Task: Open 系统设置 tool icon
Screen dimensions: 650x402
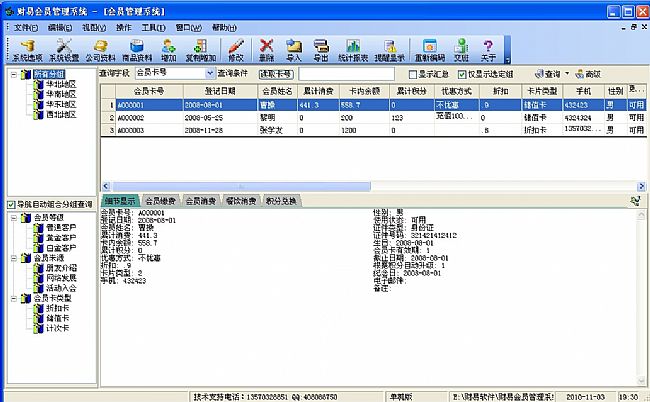Action: point(64,51)
